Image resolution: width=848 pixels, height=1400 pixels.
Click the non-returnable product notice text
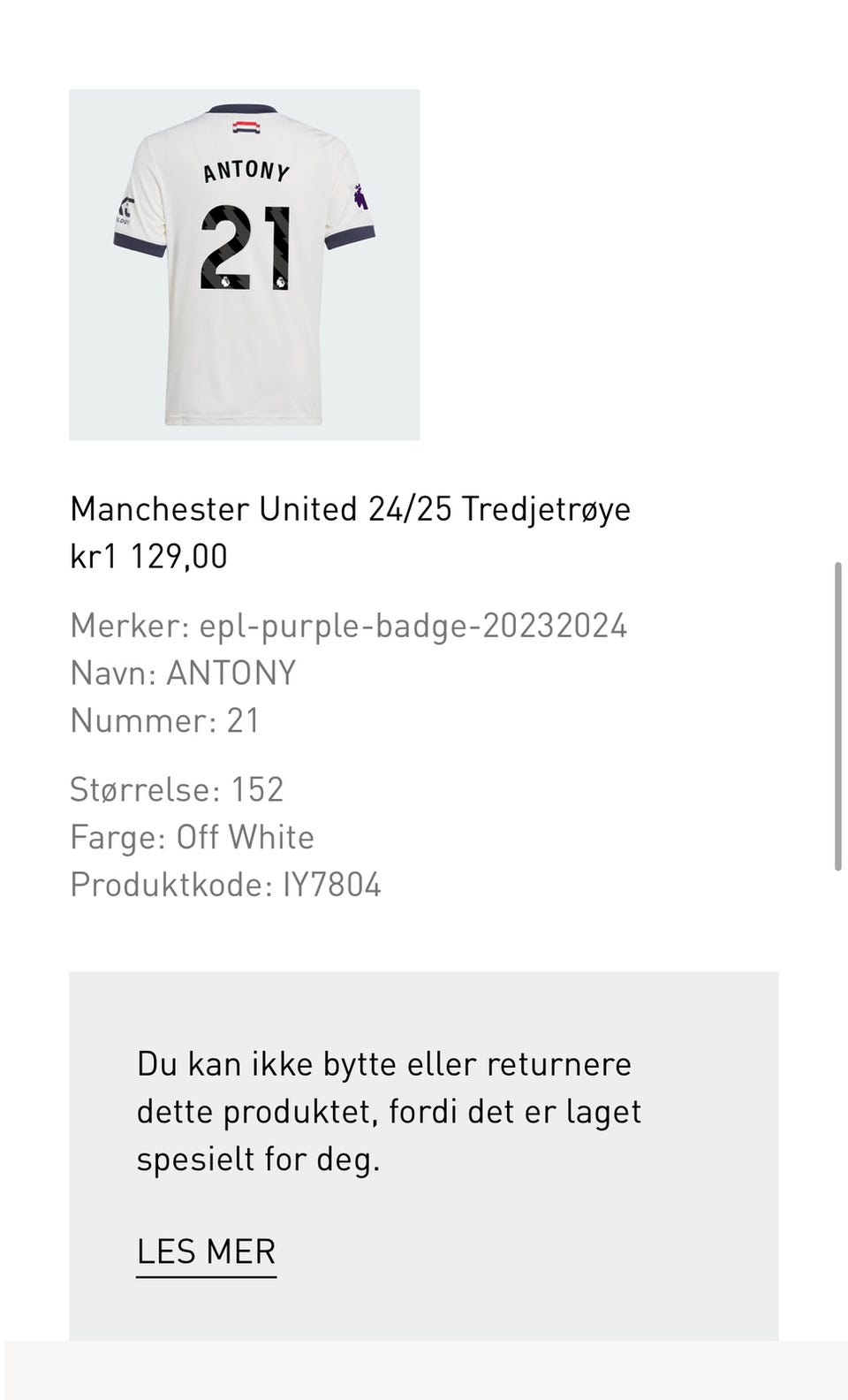tap(389, 1111)
